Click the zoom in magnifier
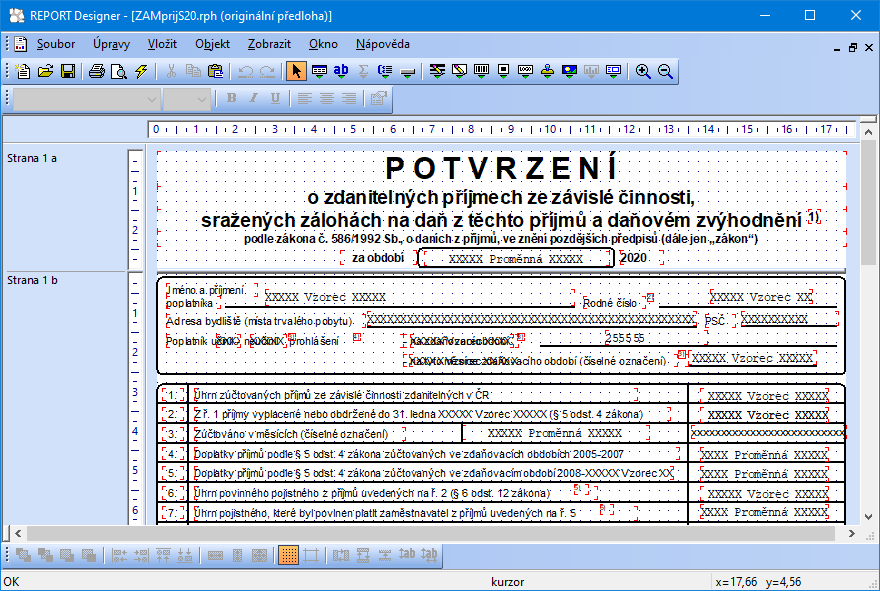880x591 pixels. coord(643,71)
